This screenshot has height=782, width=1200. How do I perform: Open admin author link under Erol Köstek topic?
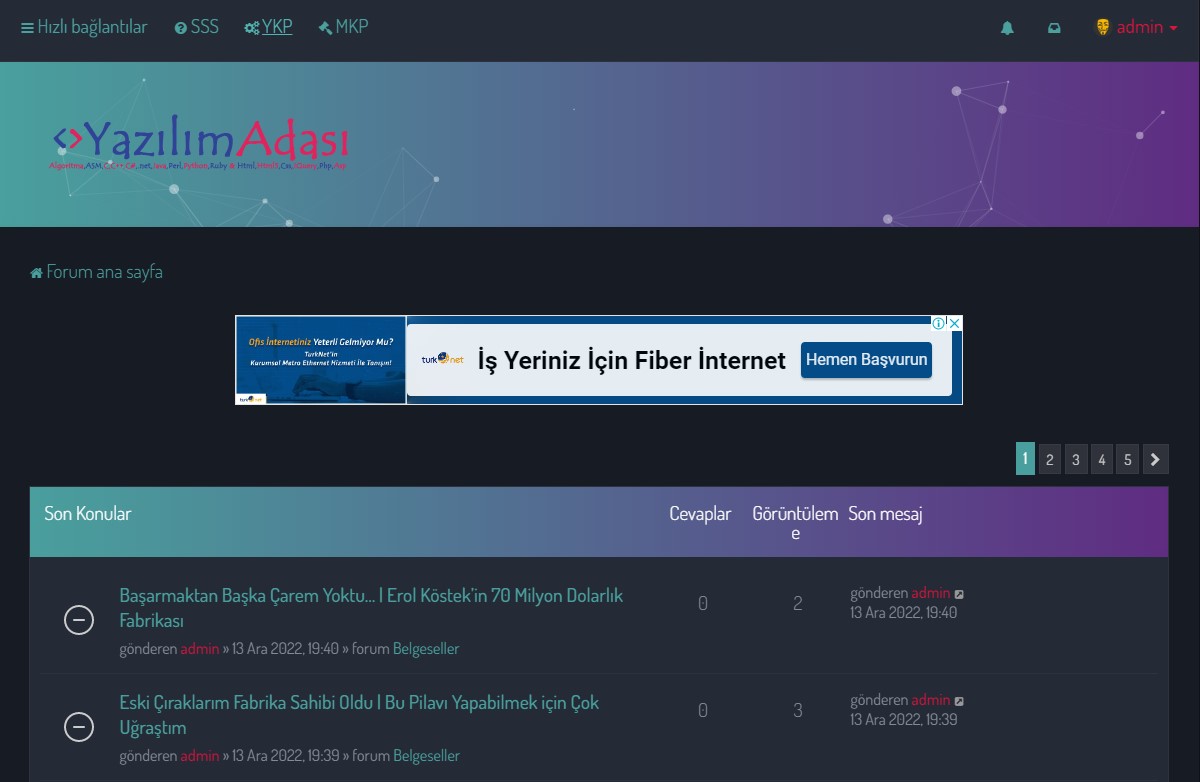coord(199,648)
